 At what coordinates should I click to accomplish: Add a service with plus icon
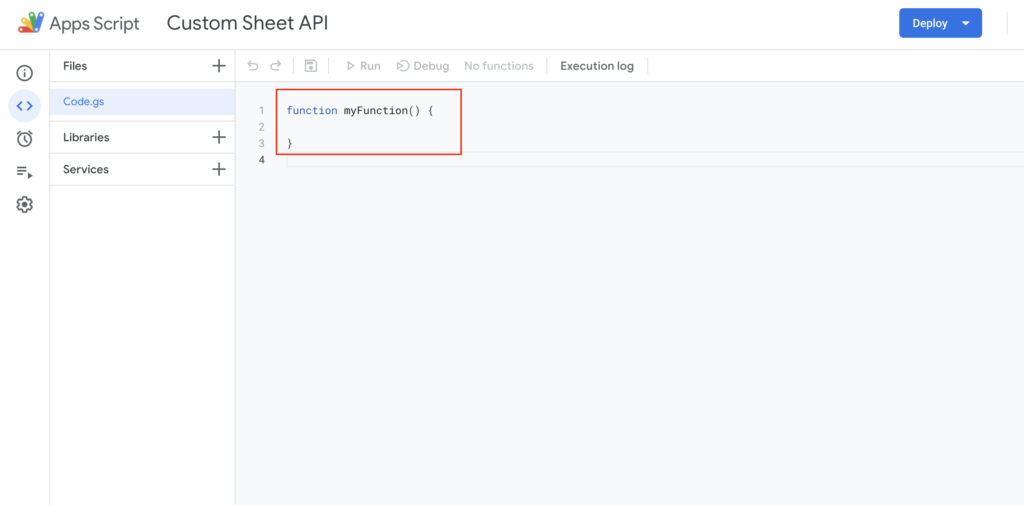[x=219, y=169]
